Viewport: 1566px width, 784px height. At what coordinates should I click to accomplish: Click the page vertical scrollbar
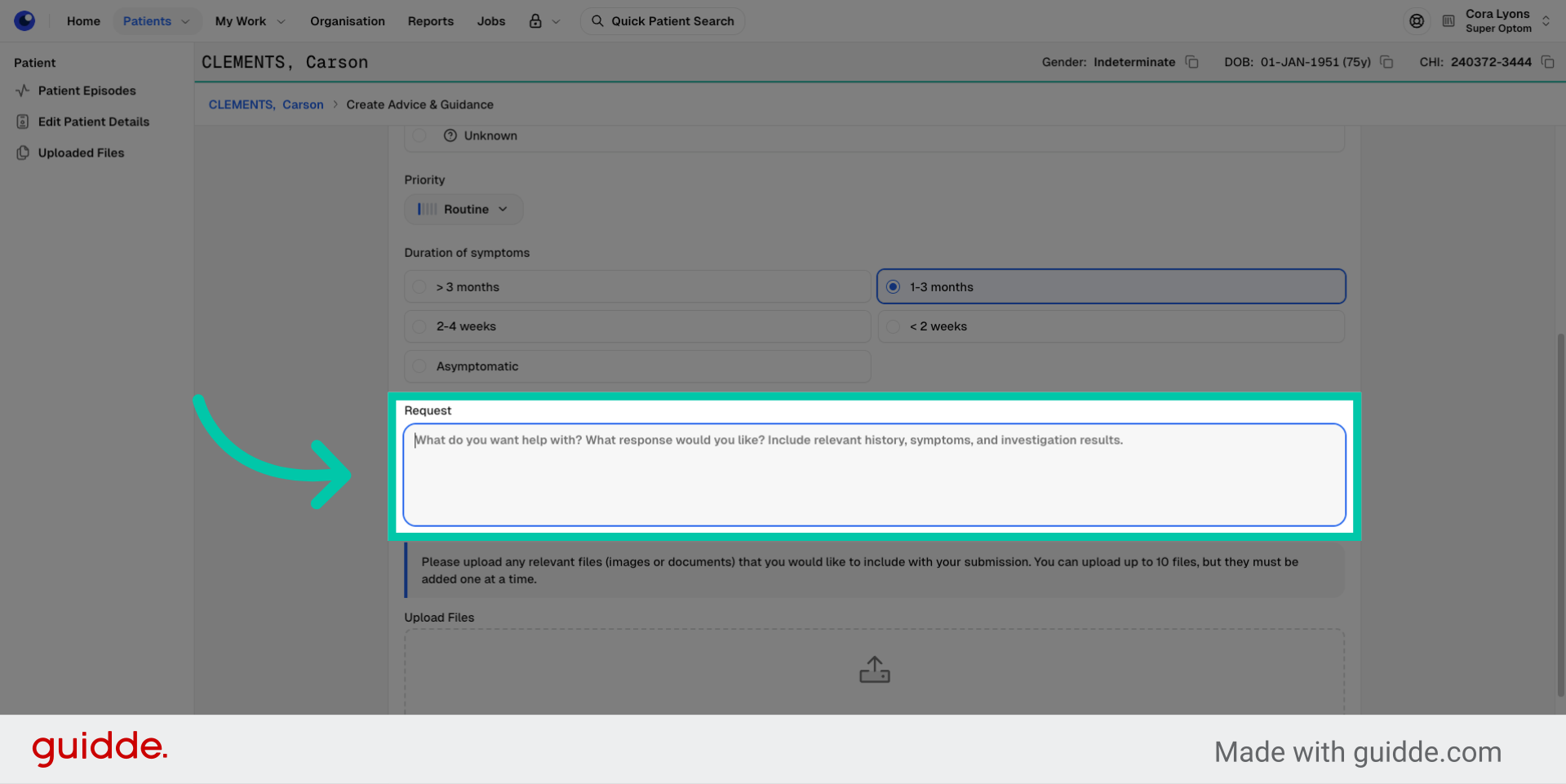(1560, 514)
